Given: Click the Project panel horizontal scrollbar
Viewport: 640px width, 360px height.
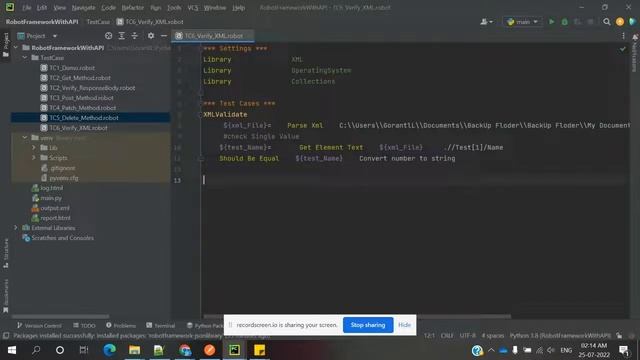Looking at the screenshot, I should tap(60, 316).
